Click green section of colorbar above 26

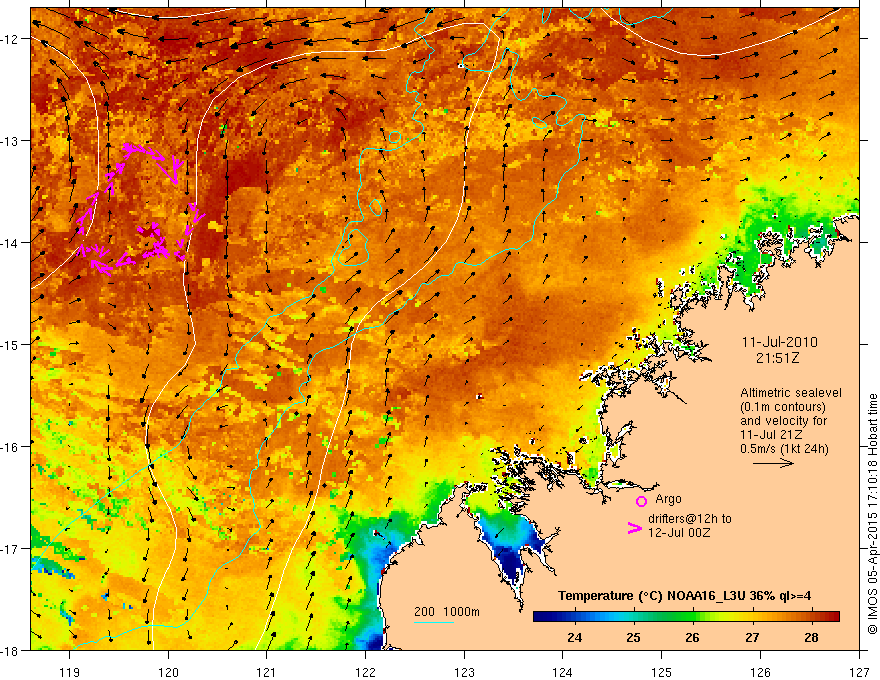click(x=693, y=617)
